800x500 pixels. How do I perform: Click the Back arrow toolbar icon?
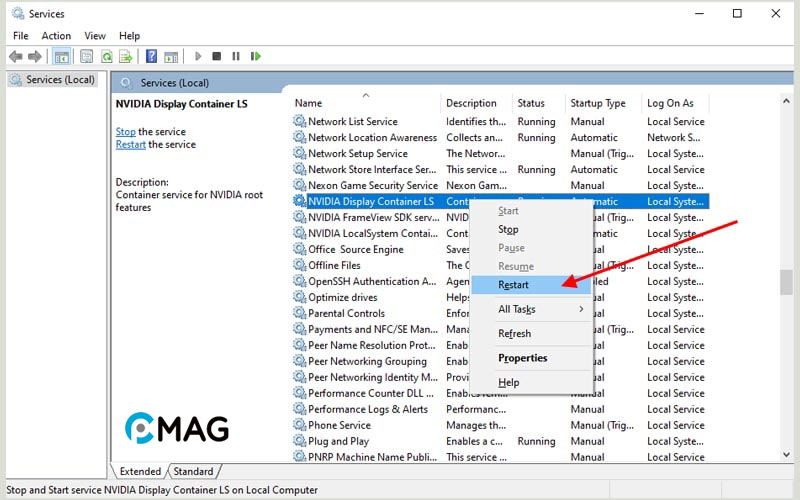coord(15,57)
